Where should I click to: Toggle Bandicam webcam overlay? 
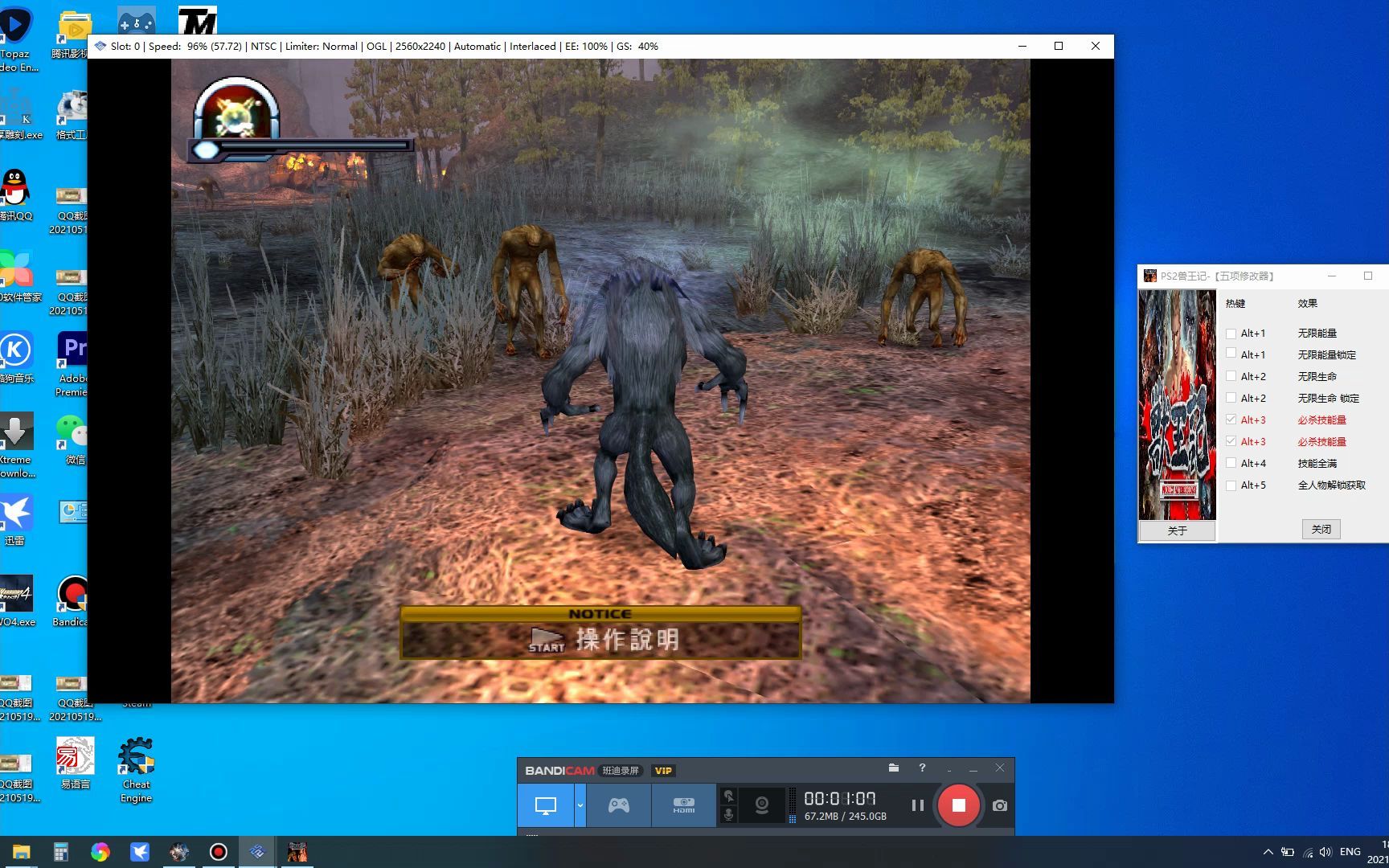(x=761, y=805)
